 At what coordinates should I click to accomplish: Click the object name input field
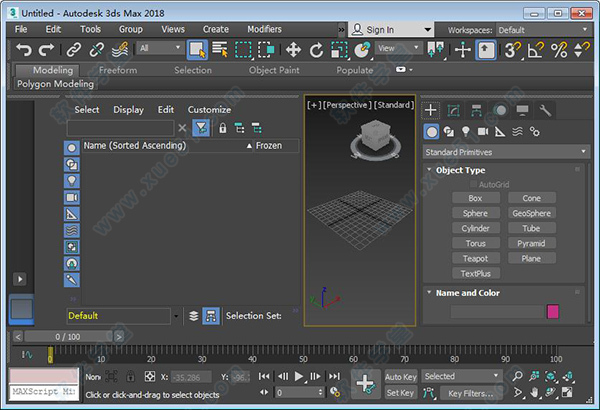[x=497, y=312]
